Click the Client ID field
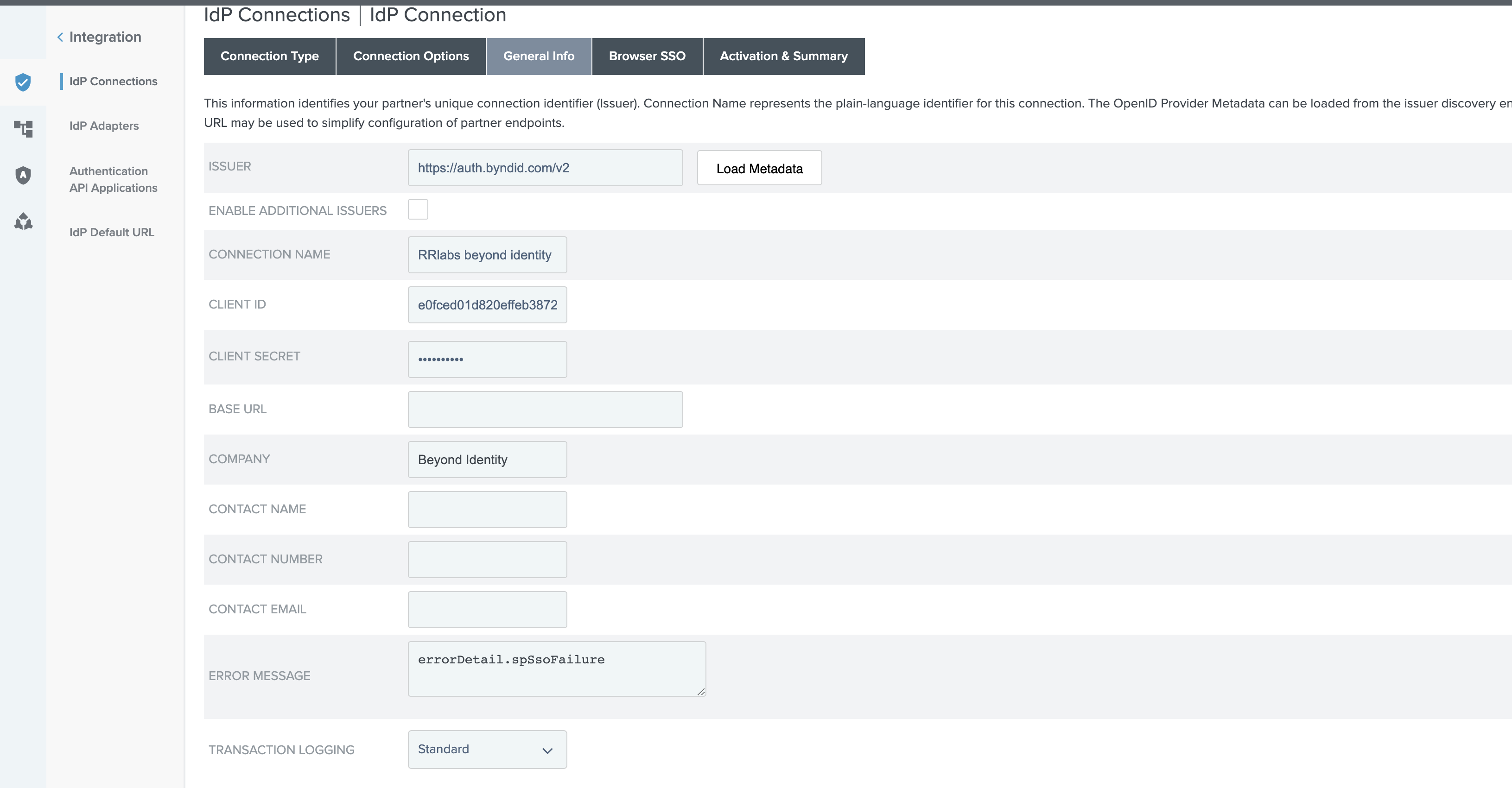The image size is (1512, 788). (x=487, y=305)
